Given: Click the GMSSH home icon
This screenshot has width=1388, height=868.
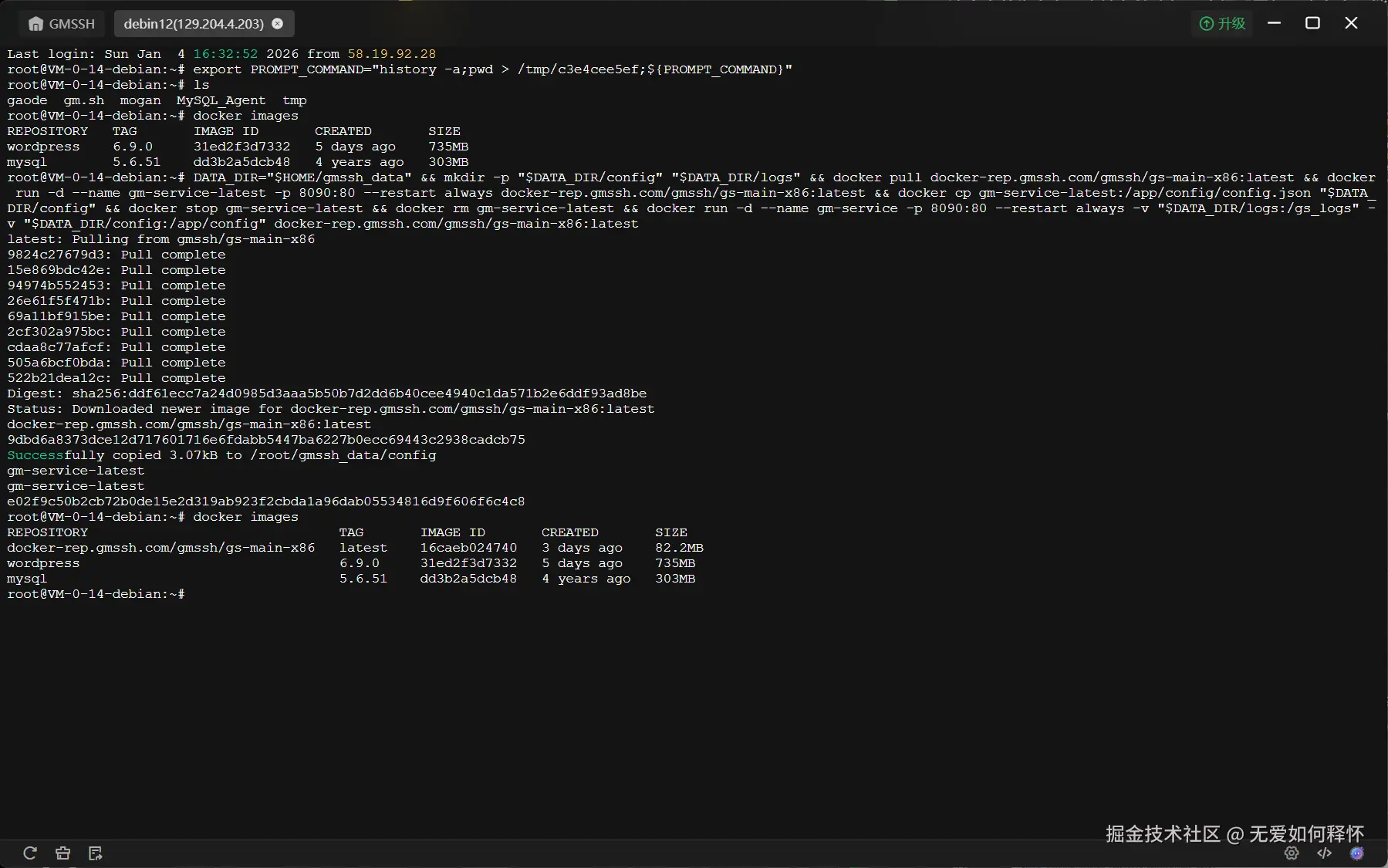Looking at the screenshot, I should (35, 24).
